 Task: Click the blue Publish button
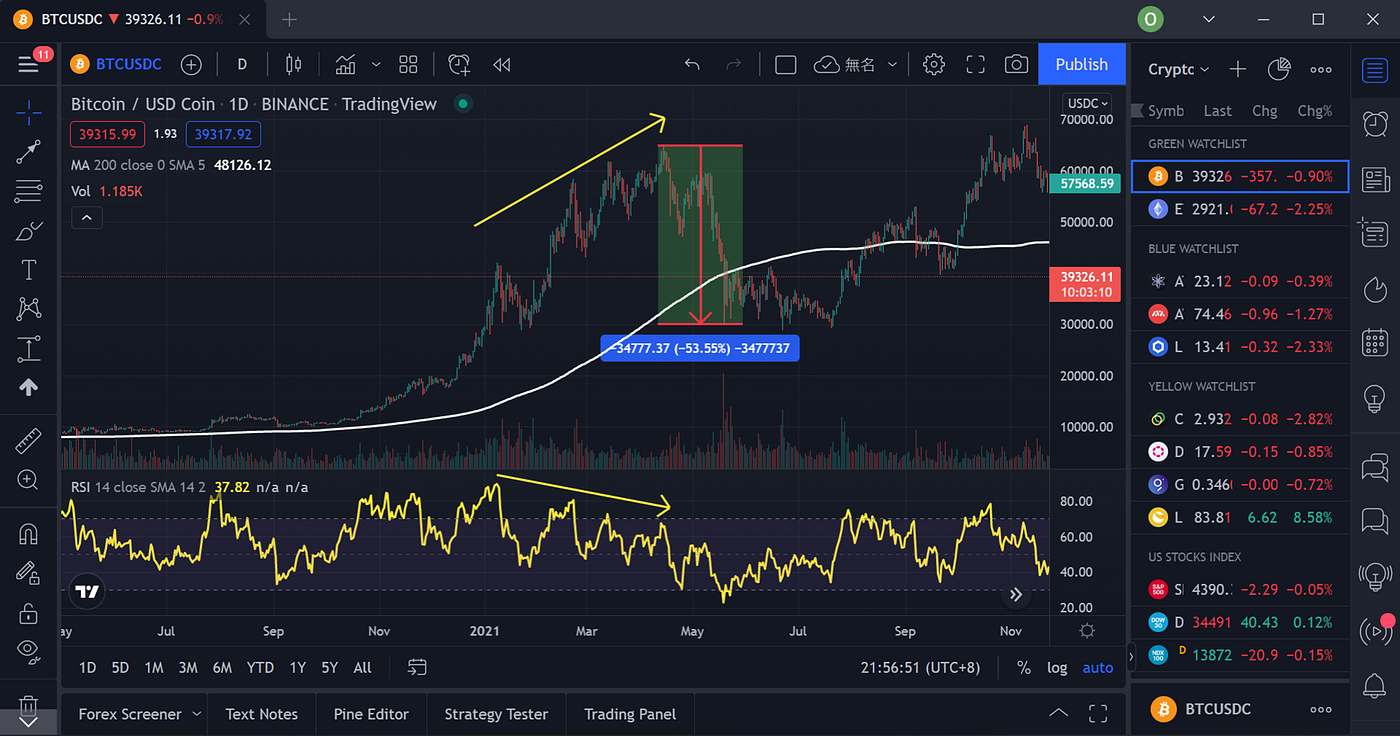[1082, 64]
